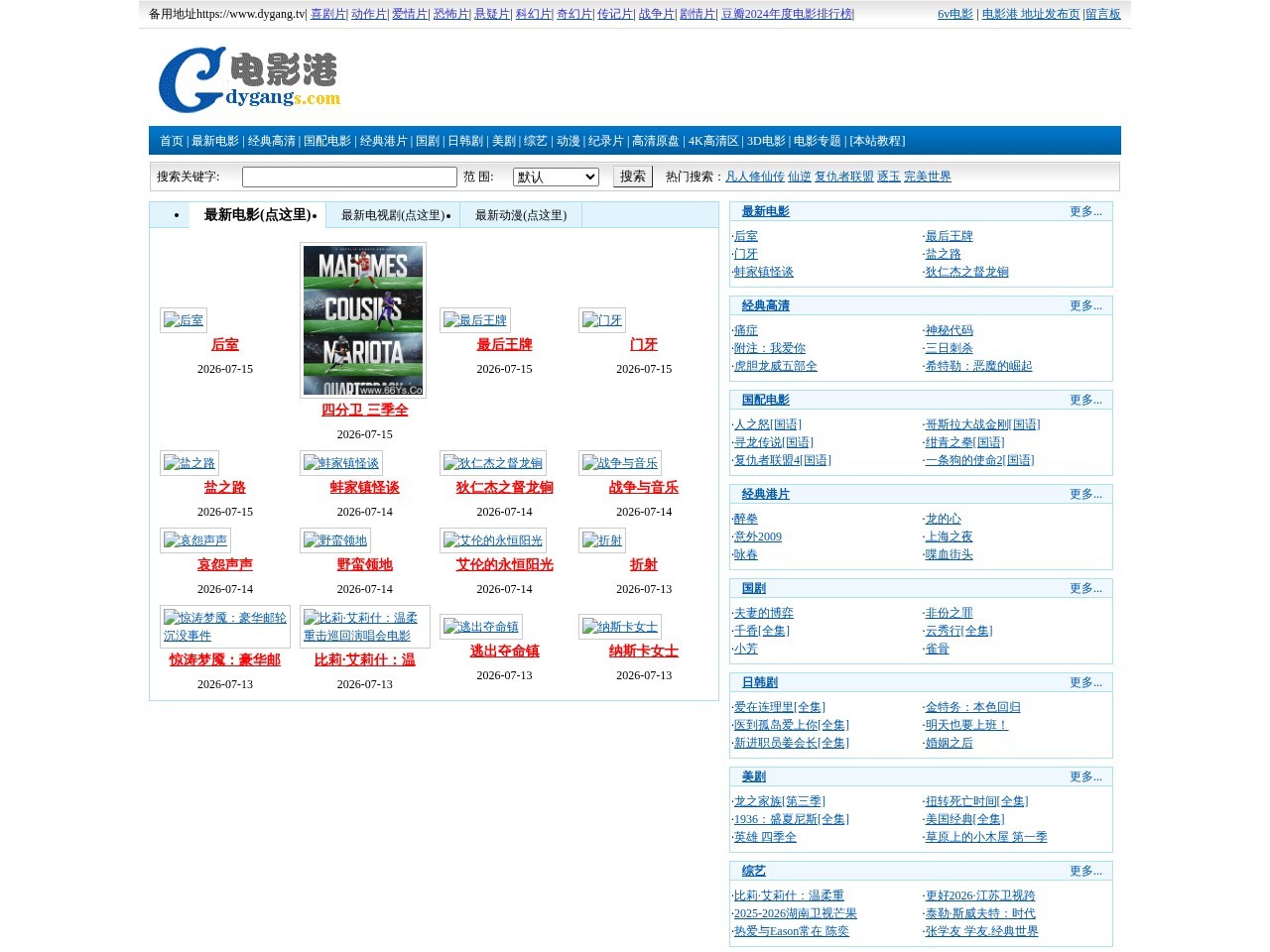Click the 折射 image thumbnail

pyautogui.click(x=602, y=540)
